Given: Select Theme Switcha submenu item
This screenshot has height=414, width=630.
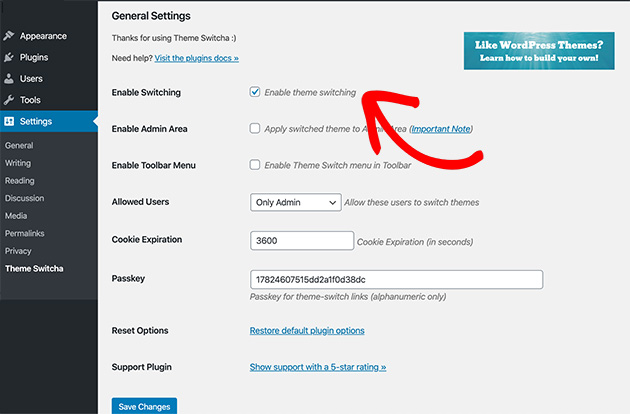Looking at the screenshot, I should pos(34,268).
